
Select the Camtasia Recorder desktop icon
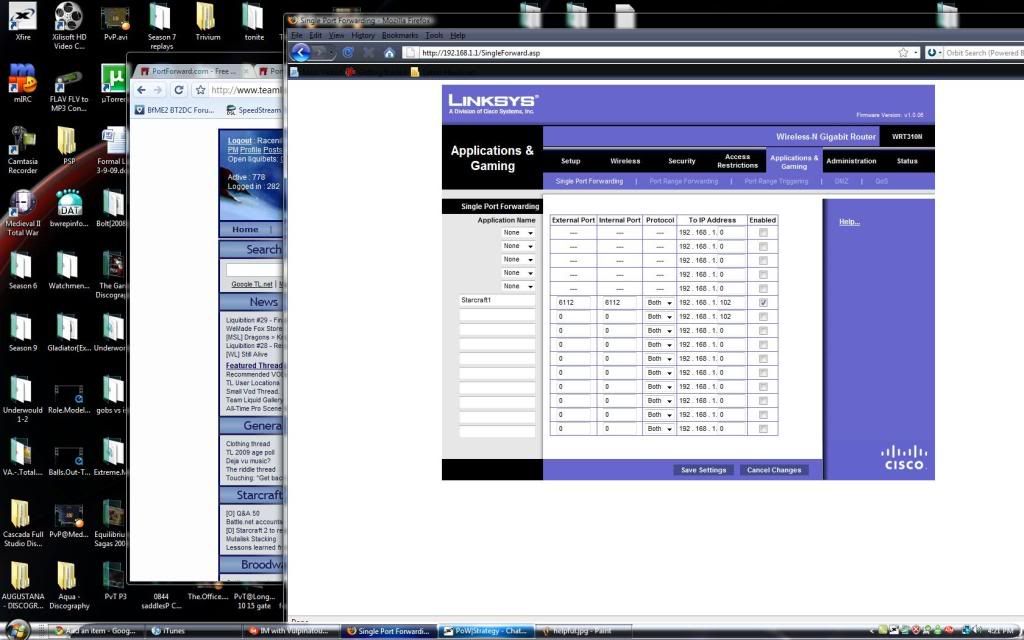(23, 150)
